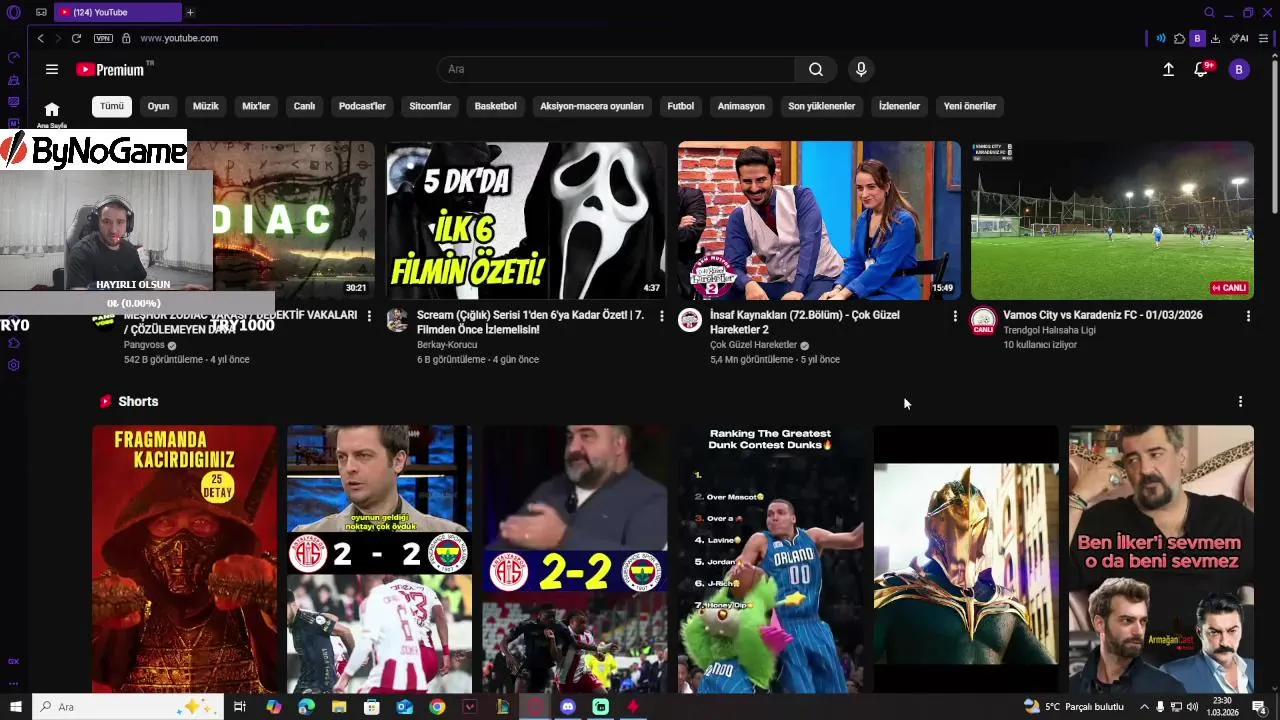Open Discord from the taskbar
1280x720 pixels.
pyautogui.click(x=568, y=707)
